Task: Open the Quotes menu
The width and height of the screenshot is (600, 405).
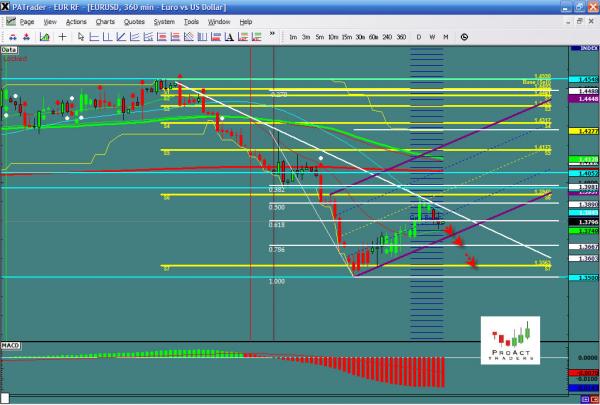Action: click(x=134, y=21)
